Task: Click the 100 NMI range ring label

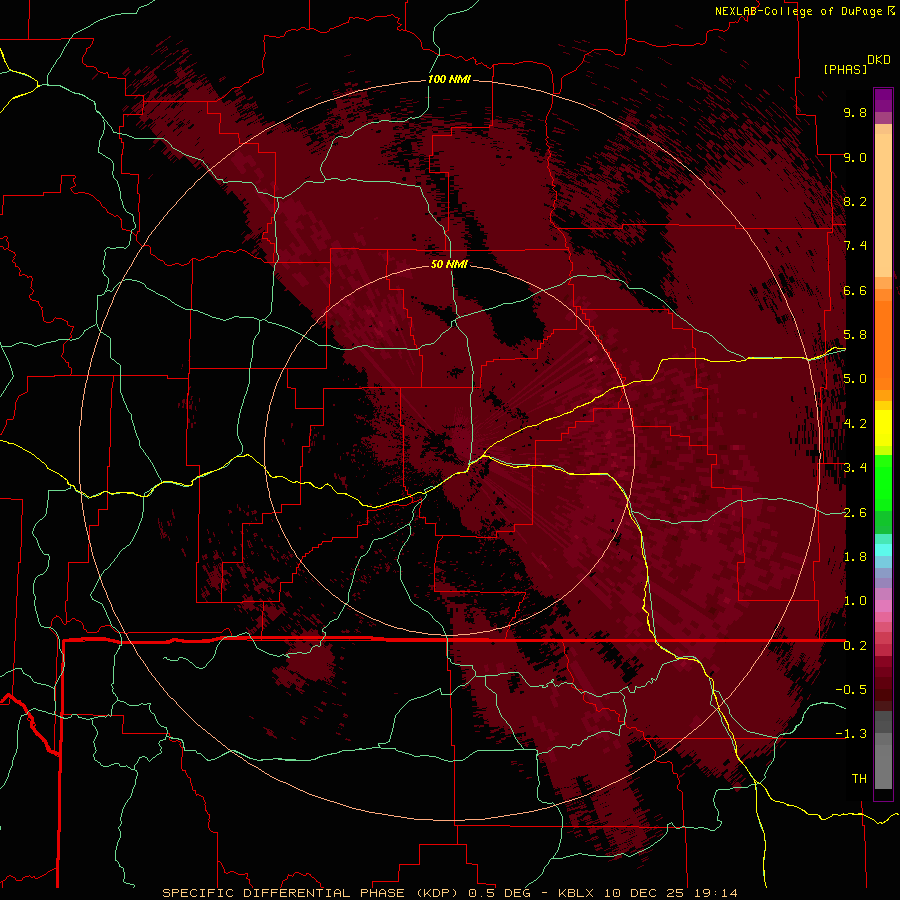Action: pos(449,79)
